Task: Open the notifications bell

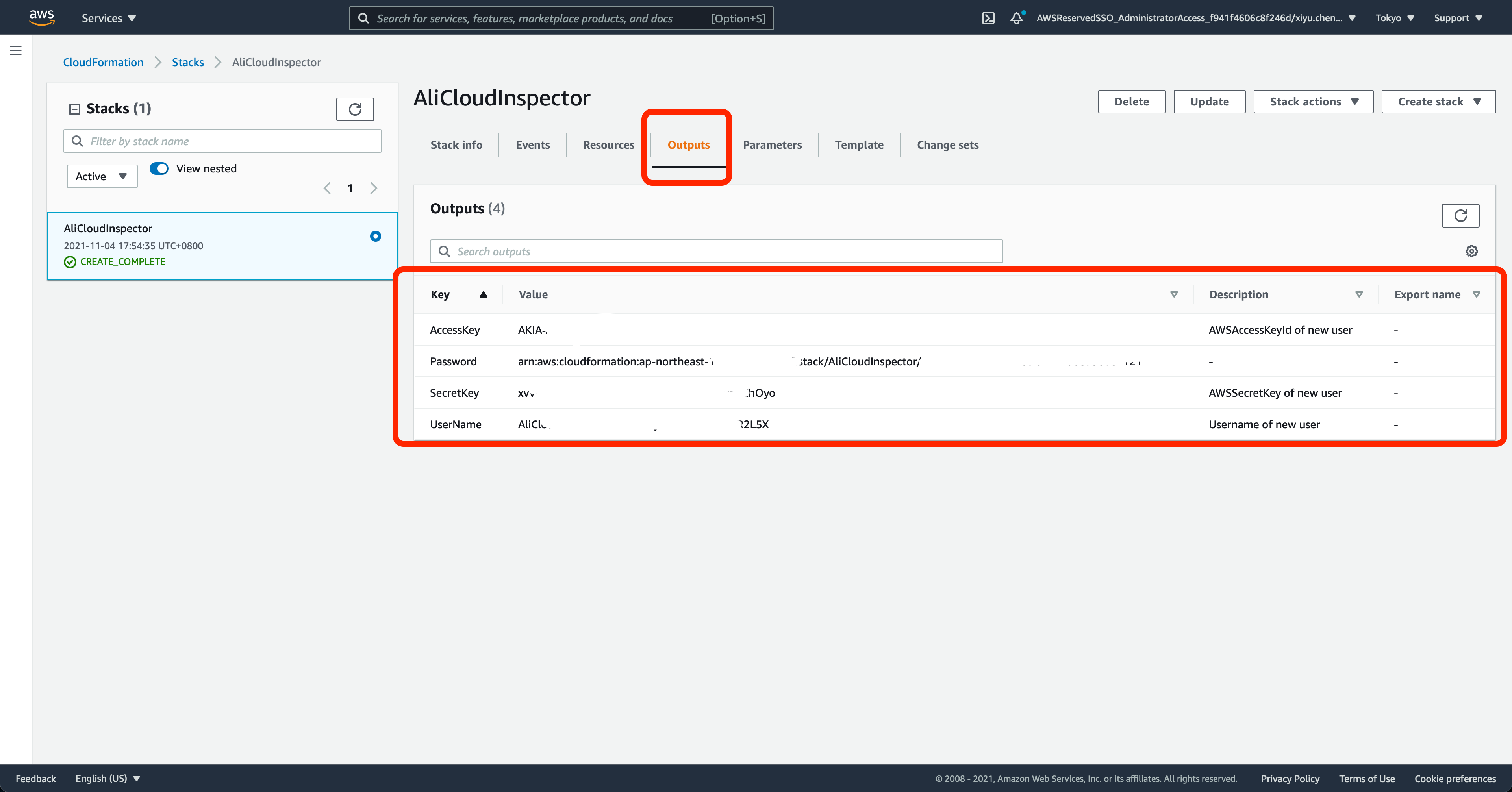Action: coord(1017,18)
